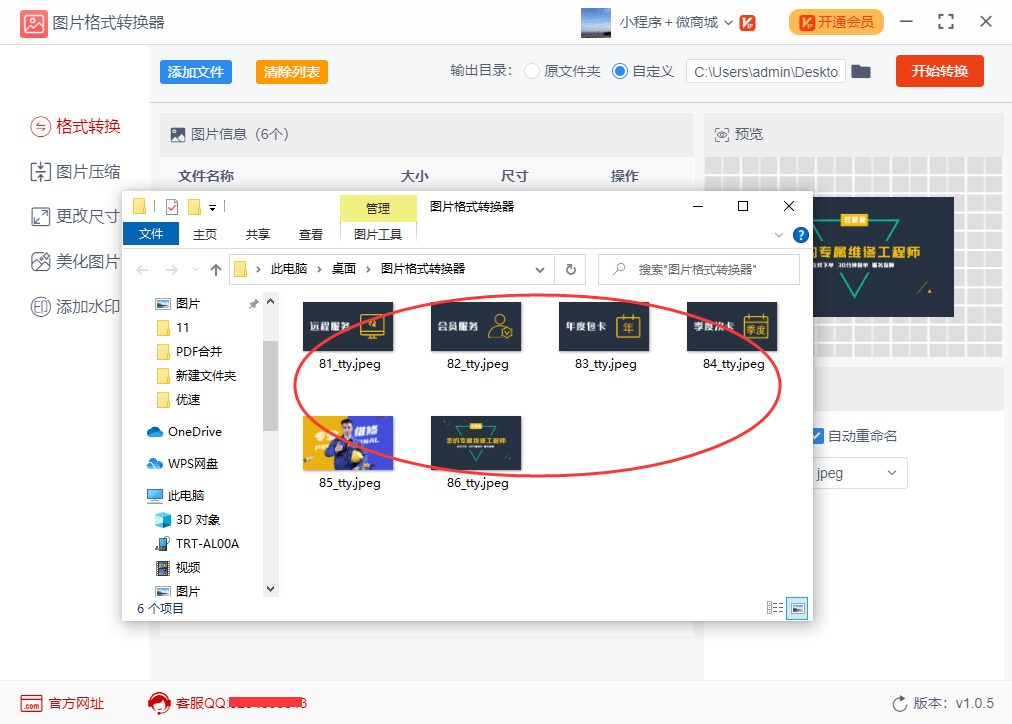Click the folder browse icon beside output path
The height and width of the screenshot is (724, 1012).
coord(861,71)
